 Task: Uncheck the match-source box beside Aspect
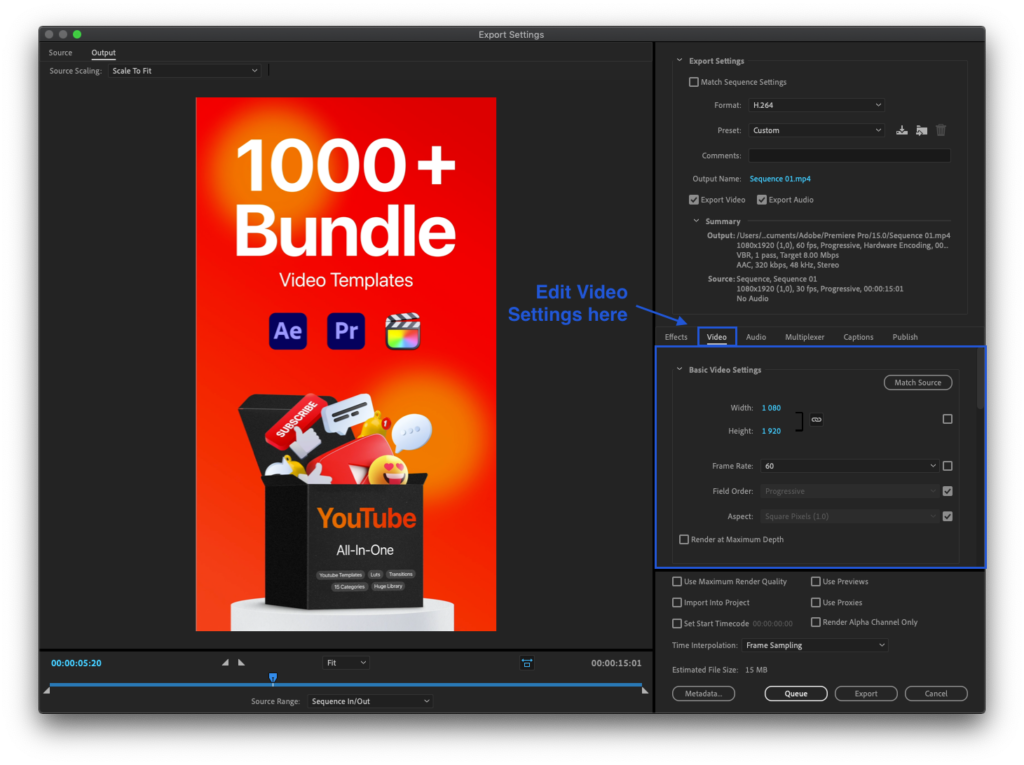click(x=948, y=516)
